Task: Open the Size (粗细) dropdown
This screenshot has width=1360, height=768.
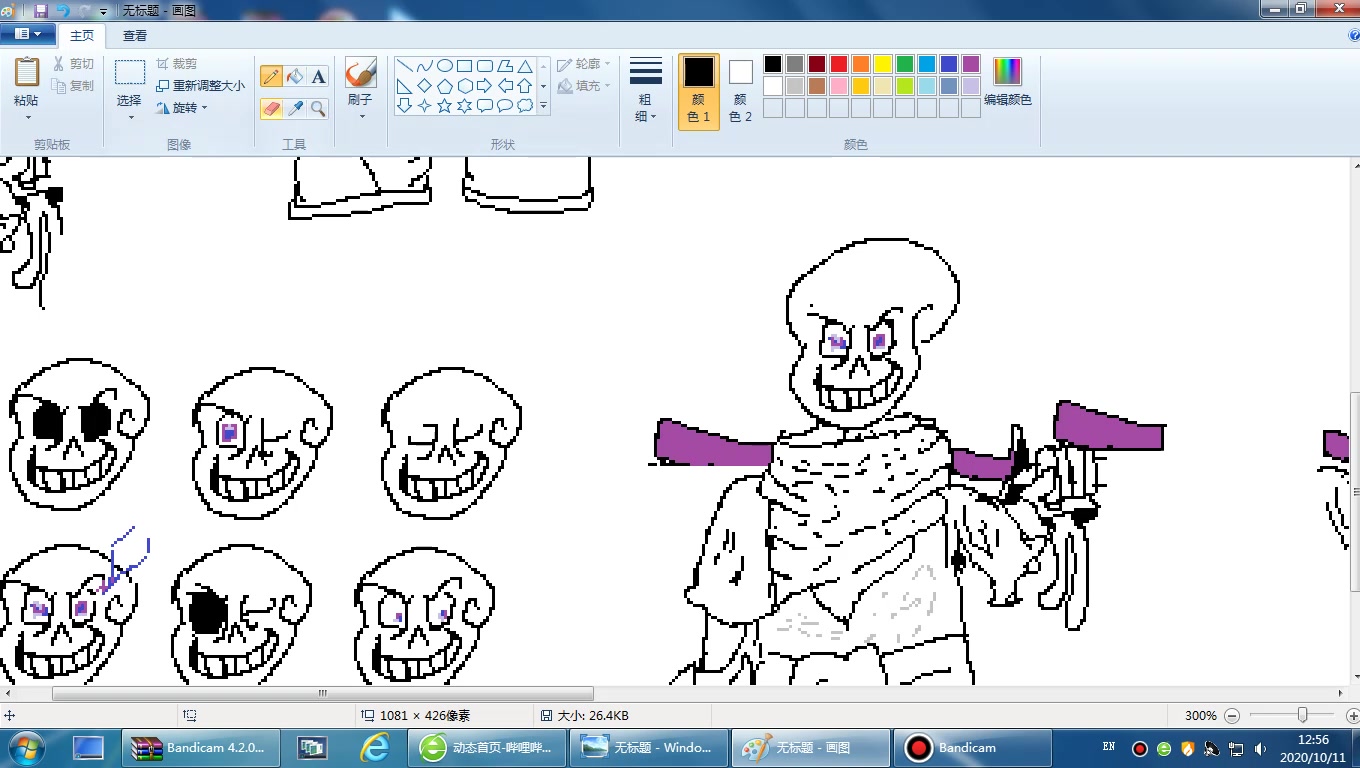Action: tap(646, 91)
